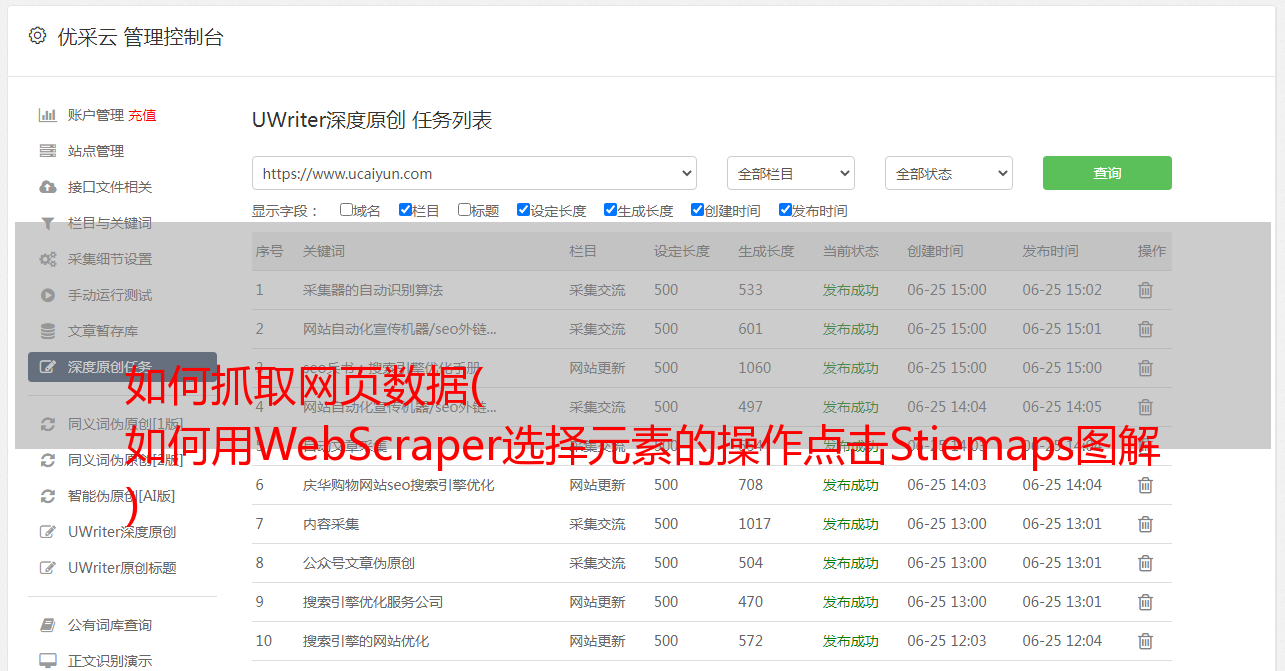Click the filter icon for 栏目与关键词
Screen dimensions: 1285x671
(x=47, y=223)
